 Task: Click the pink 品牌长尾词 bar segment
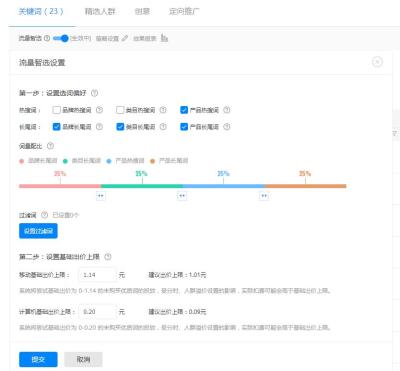pyautogui.click(x=60, y=186)
